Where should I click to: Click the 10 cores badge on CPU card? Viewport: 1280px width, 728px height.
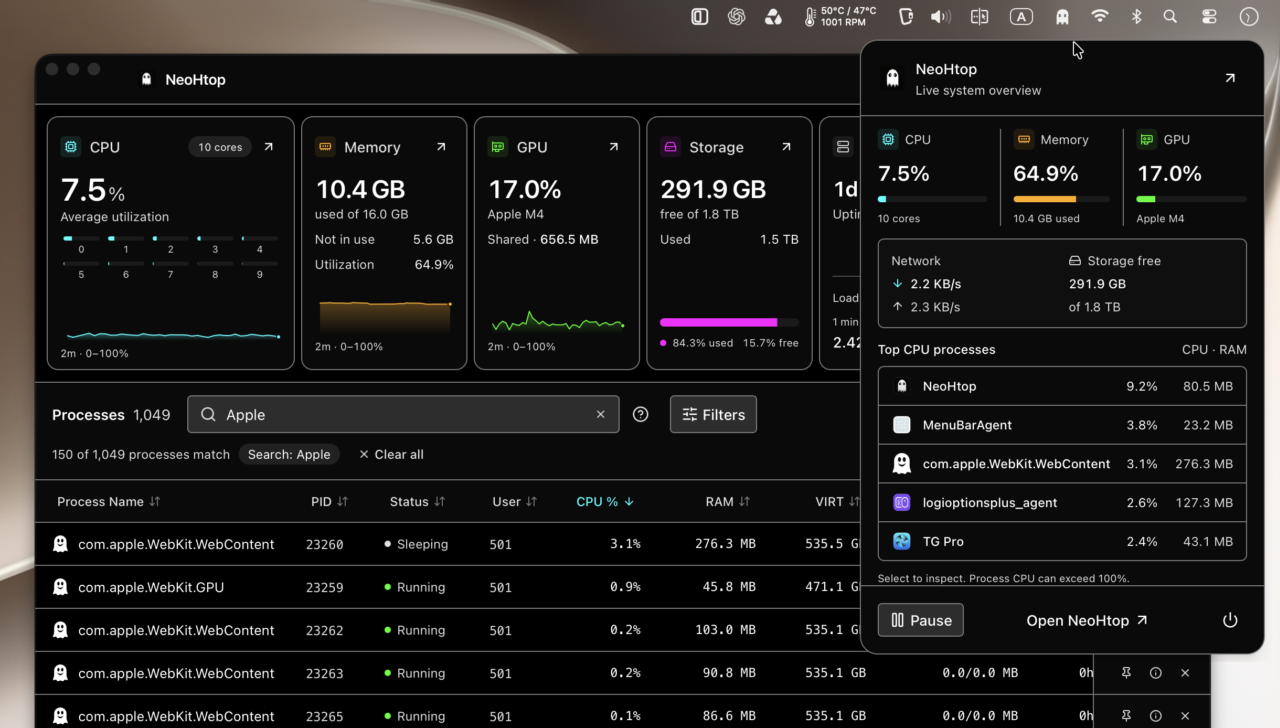point(220,147)
